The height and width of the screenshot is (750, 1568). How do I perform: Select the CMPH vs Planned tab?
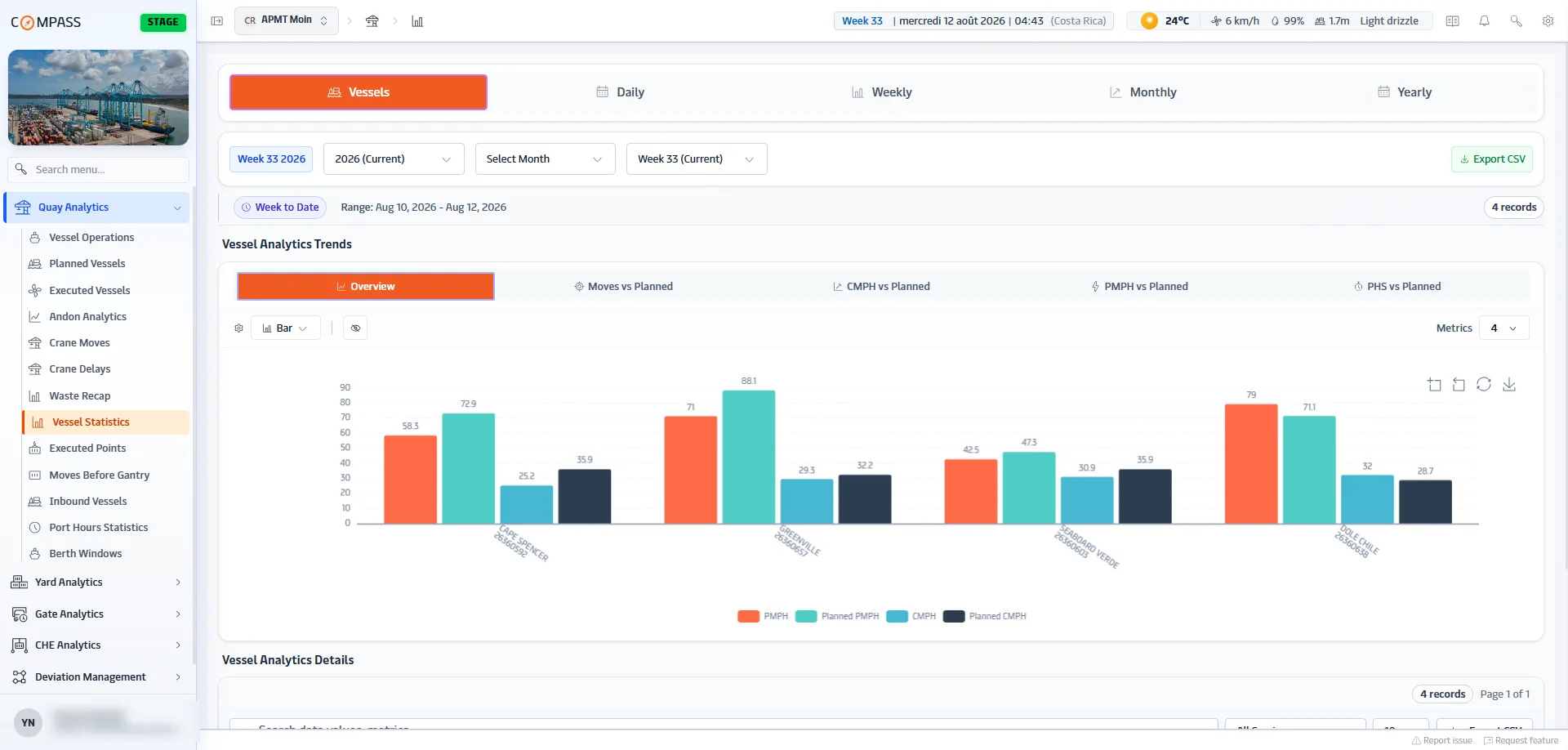(881, 287)
